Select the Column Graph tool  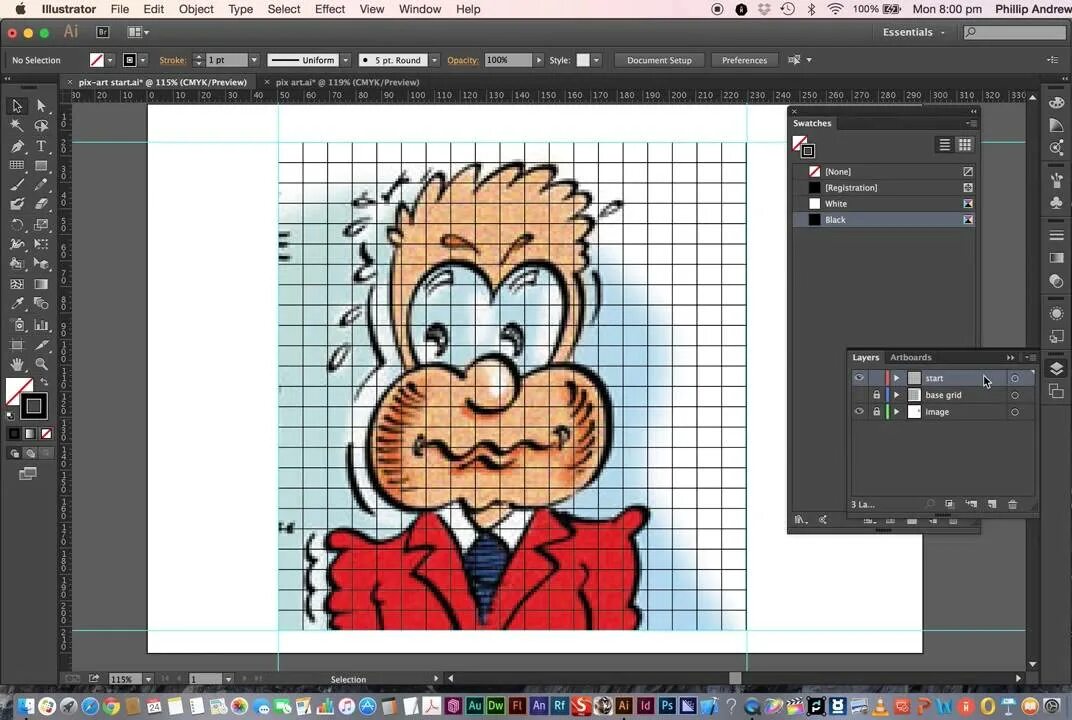[x=42, y=325]
